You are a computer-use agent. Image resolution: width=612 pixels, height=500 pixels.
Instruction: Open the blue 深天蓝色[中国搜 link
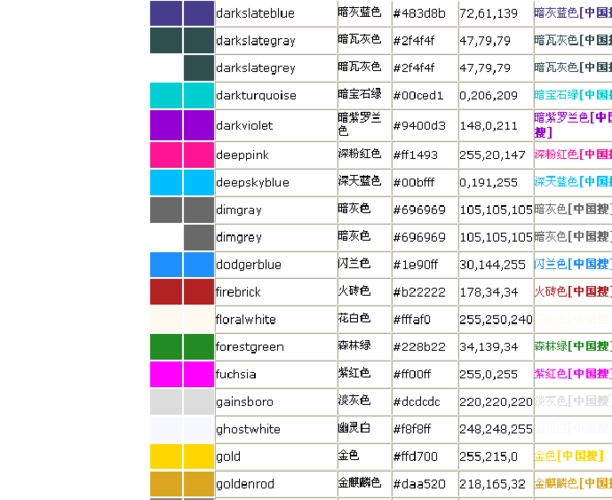click(x=573, y=181)
